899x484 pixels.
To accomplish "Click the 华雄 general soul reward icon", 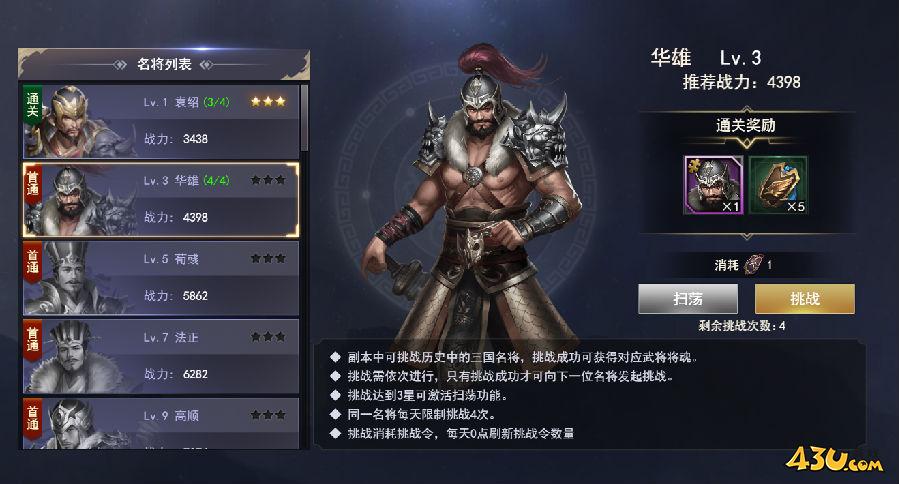I will click(x=713, y=185).
